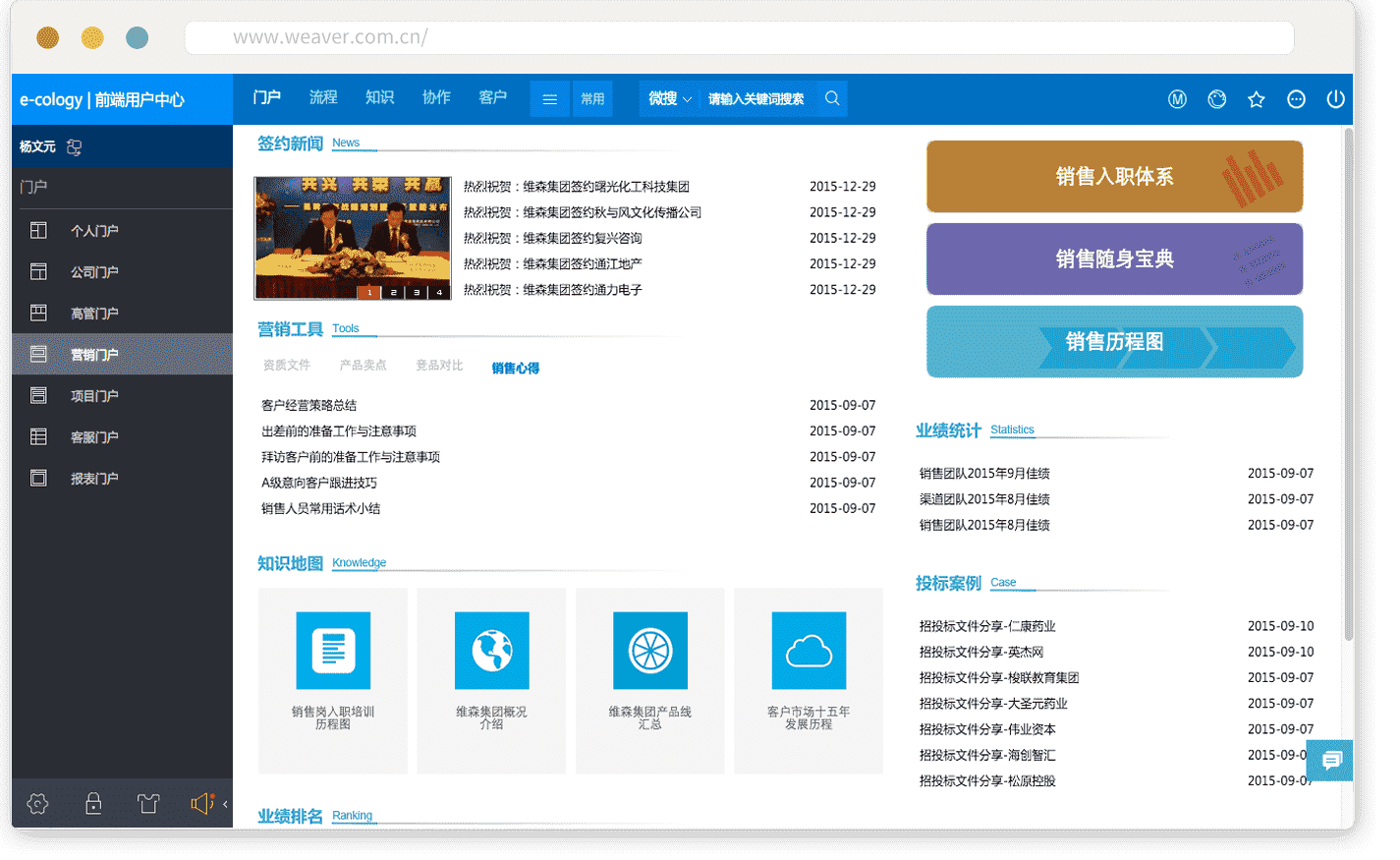Screen dimensions: 1400x860
Task: Show slide 3 of the news carousel
Action: pyautogui.click(x=416, y=292)
